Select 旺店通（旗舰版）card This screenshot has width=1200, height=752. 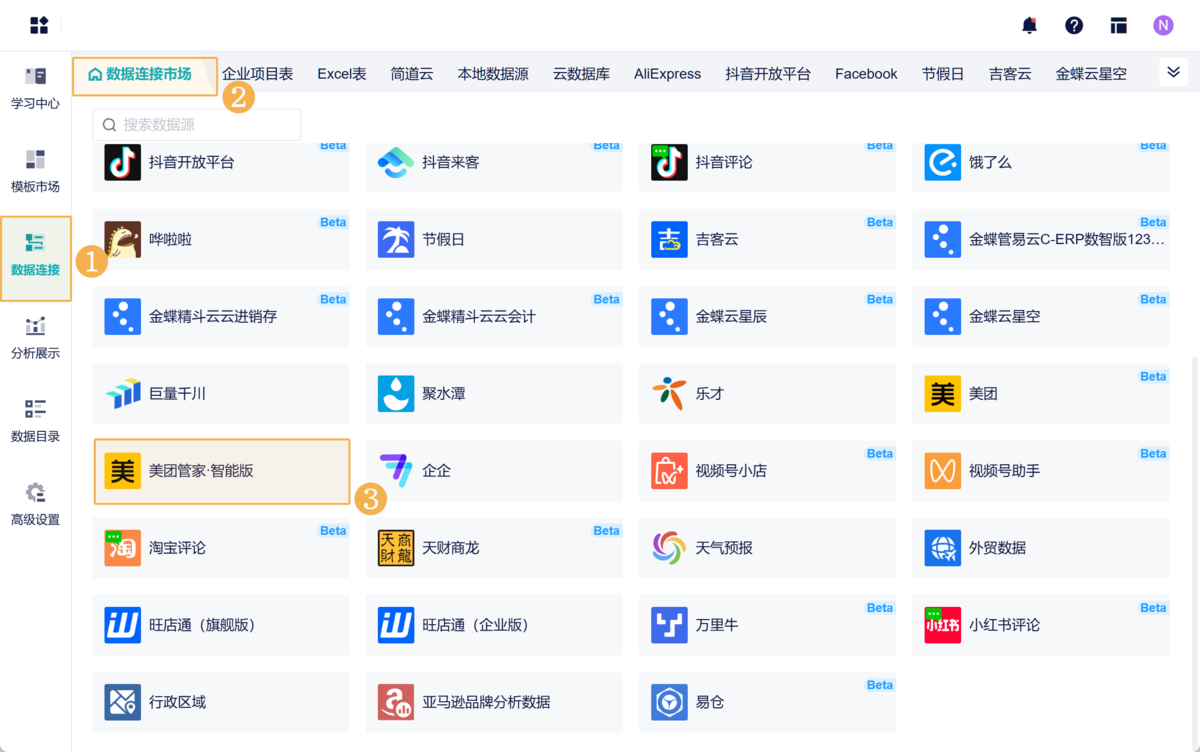click(221, 625)
